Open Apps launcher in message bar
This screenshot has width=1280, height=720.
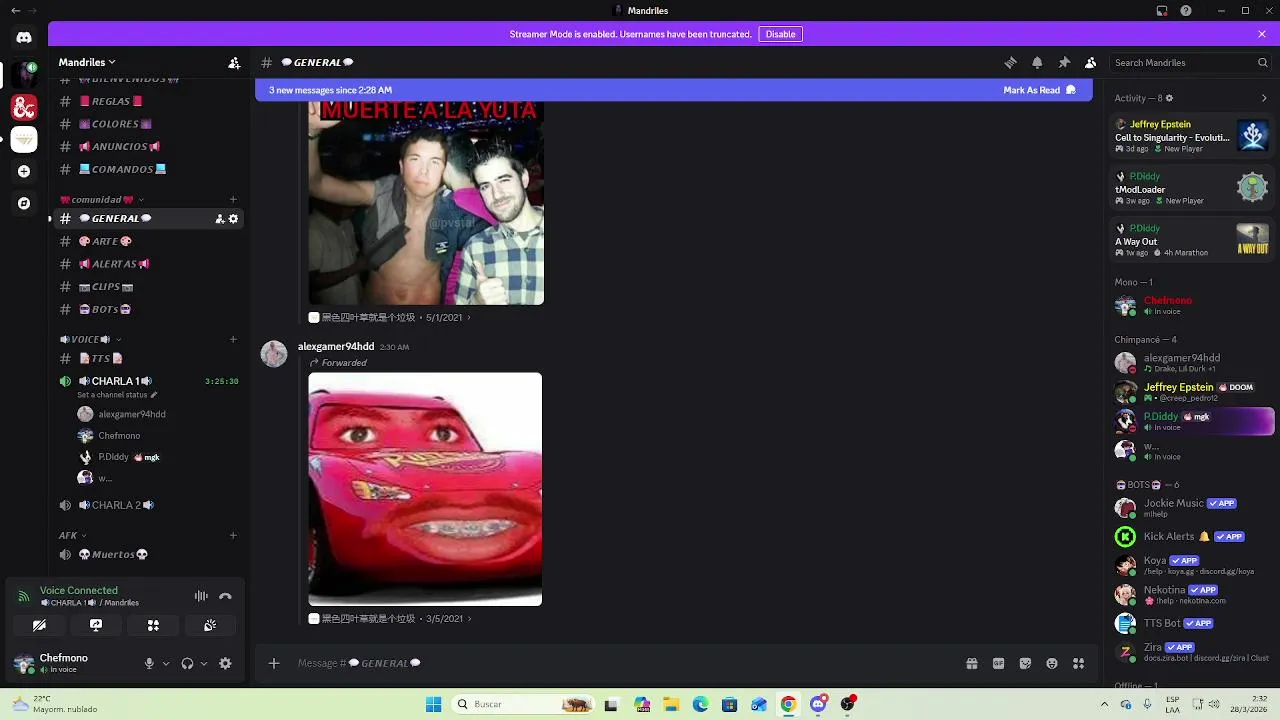pyautogui.click(x=1078, y=663)
